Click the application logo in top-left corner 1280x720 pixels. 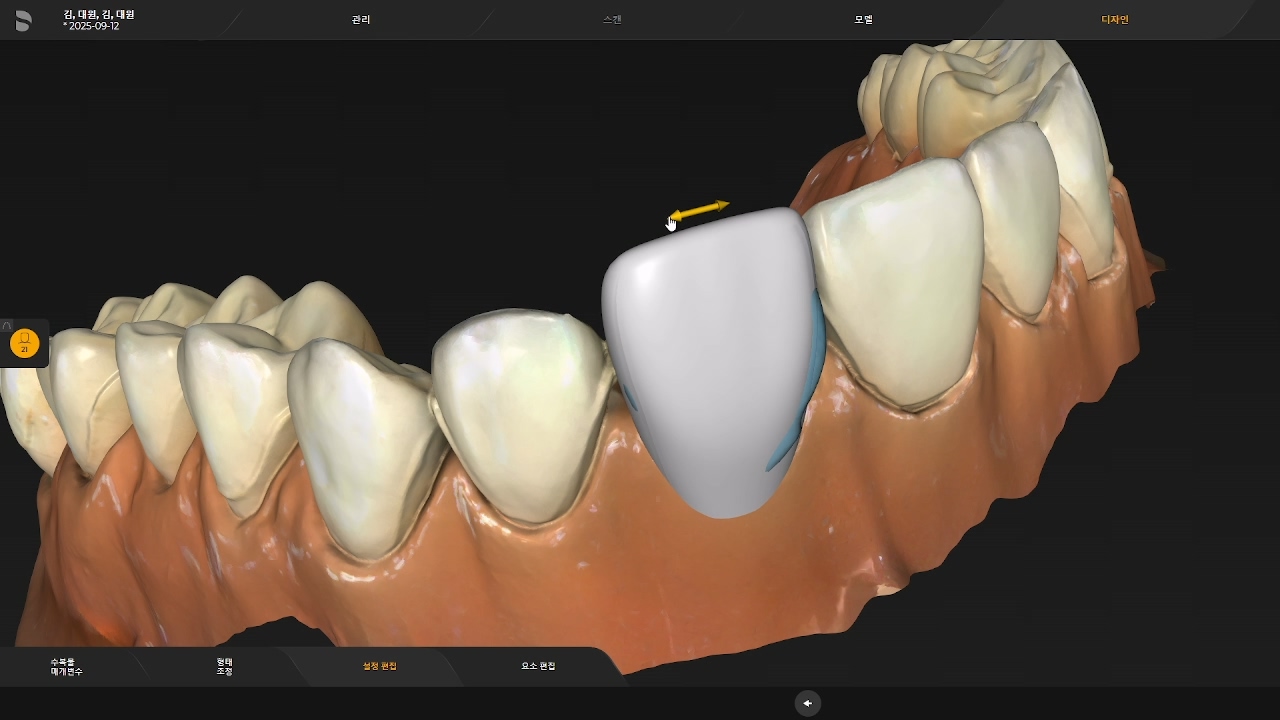[x=23, y=20]
